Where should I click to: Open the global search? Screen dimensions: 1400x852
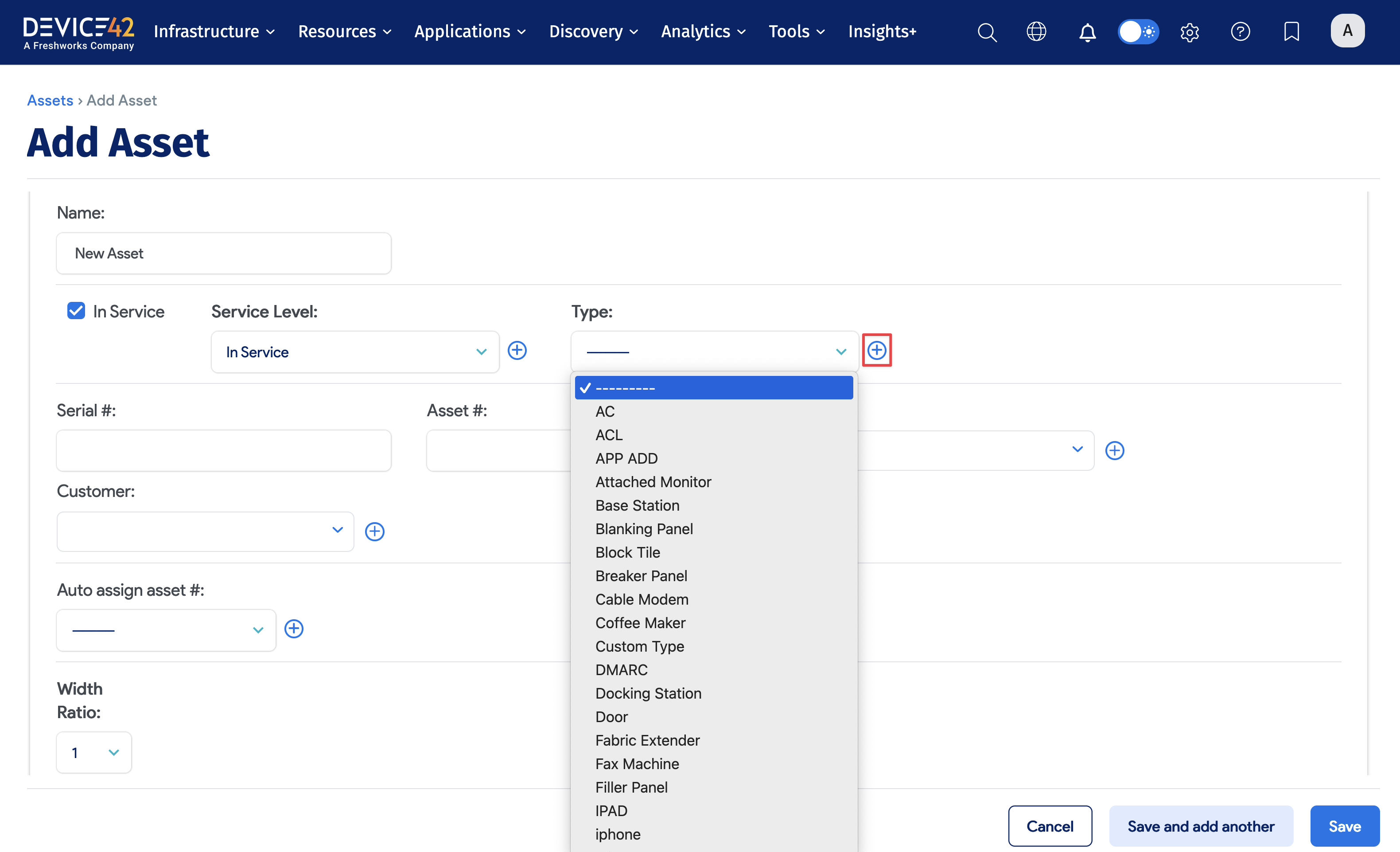click(987, 32)
